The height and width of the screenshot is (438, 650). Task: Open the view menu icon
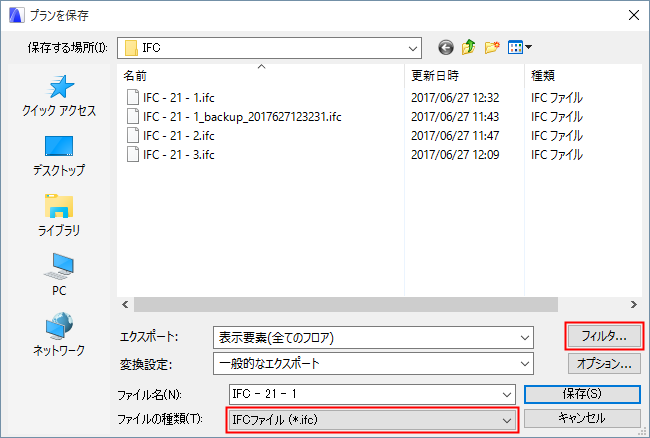click(519, 47)
